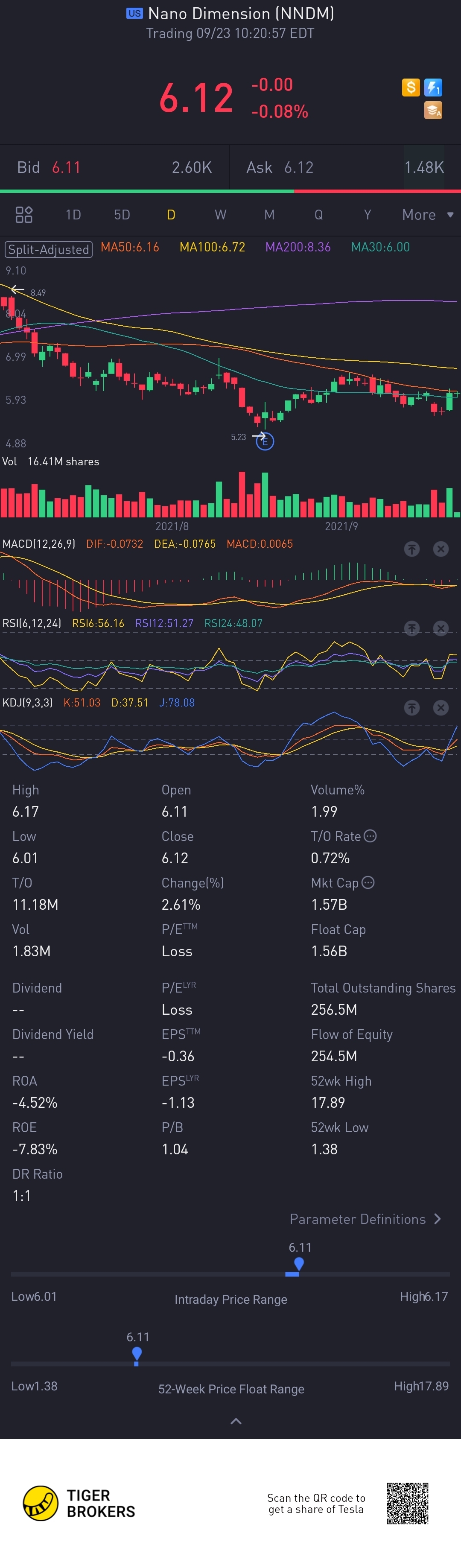Tap the Bid 6.11 quote

[x=49, y=167]
